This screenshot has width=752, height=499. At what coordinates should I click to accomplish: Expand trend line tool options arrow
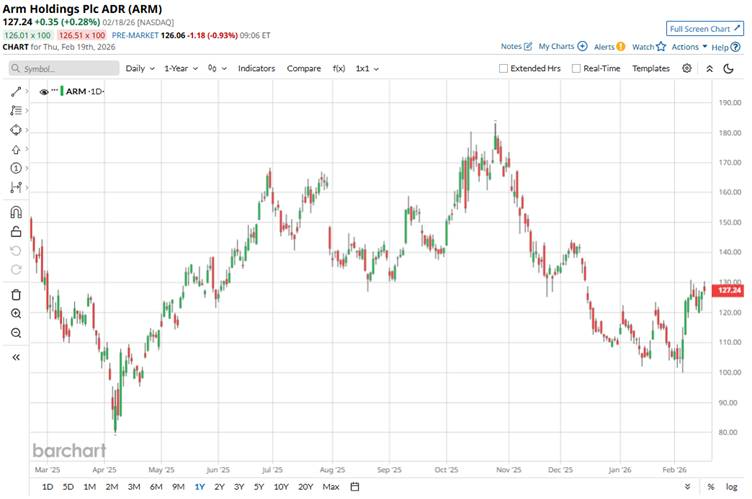[x=27, y=91]
